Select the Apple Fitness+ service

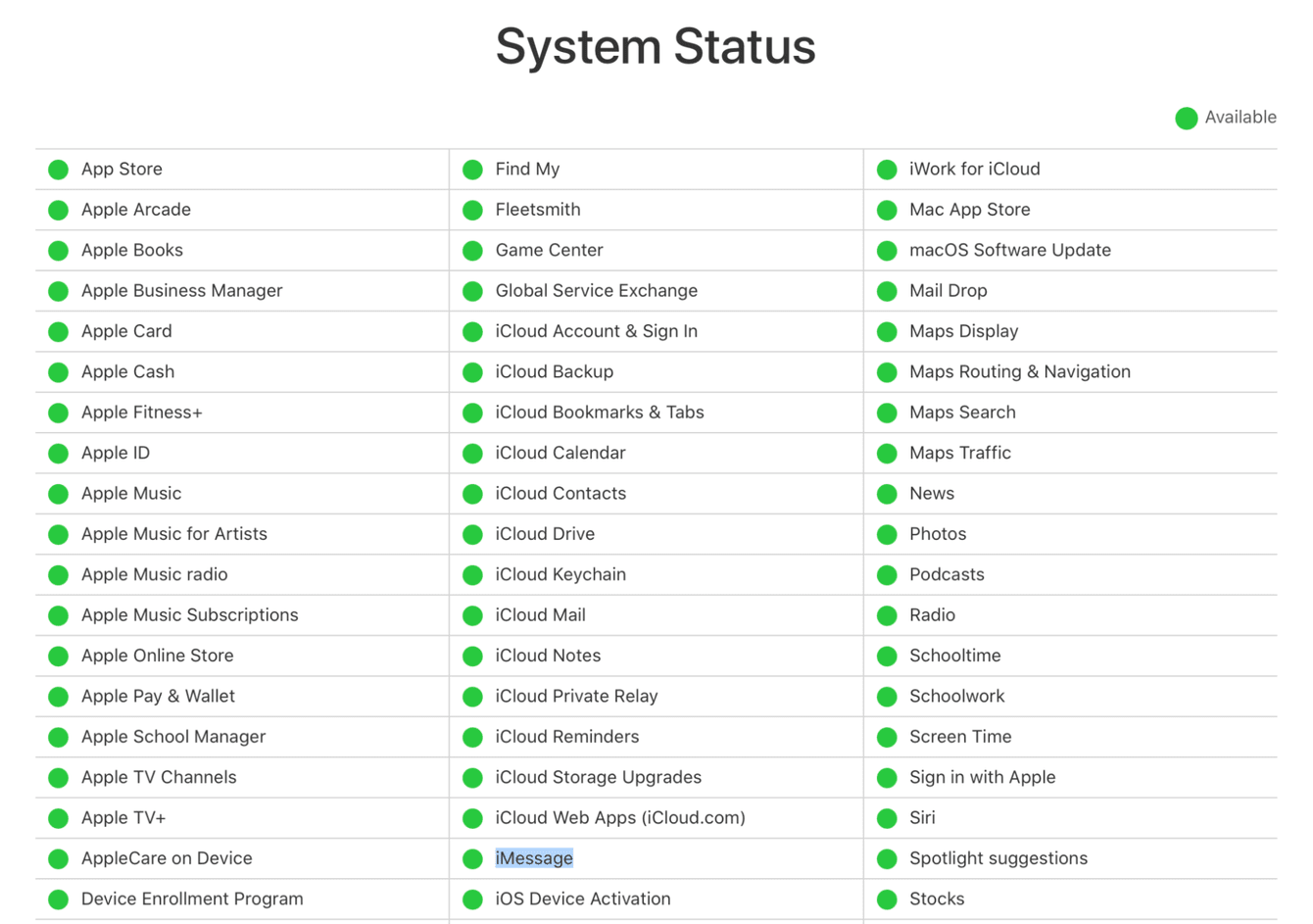(x=140, y=413)
